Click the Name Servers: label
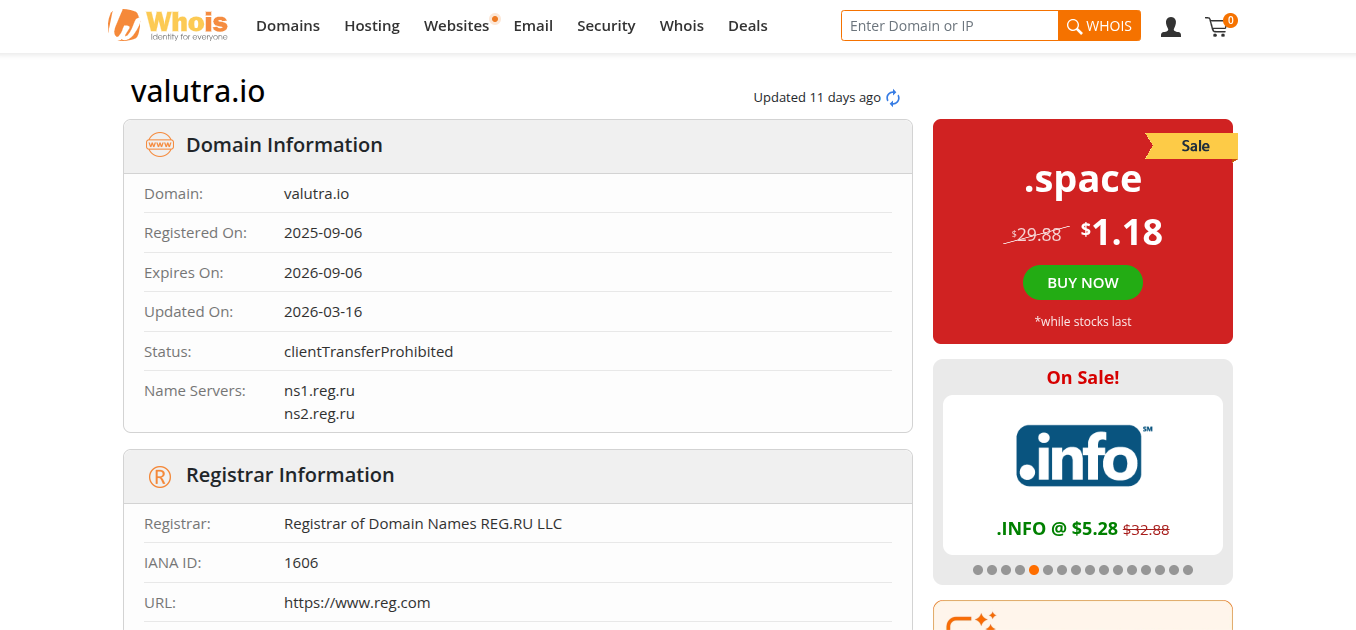The width and height of the screenshot is (1356, 630). [x=195, y=391]
